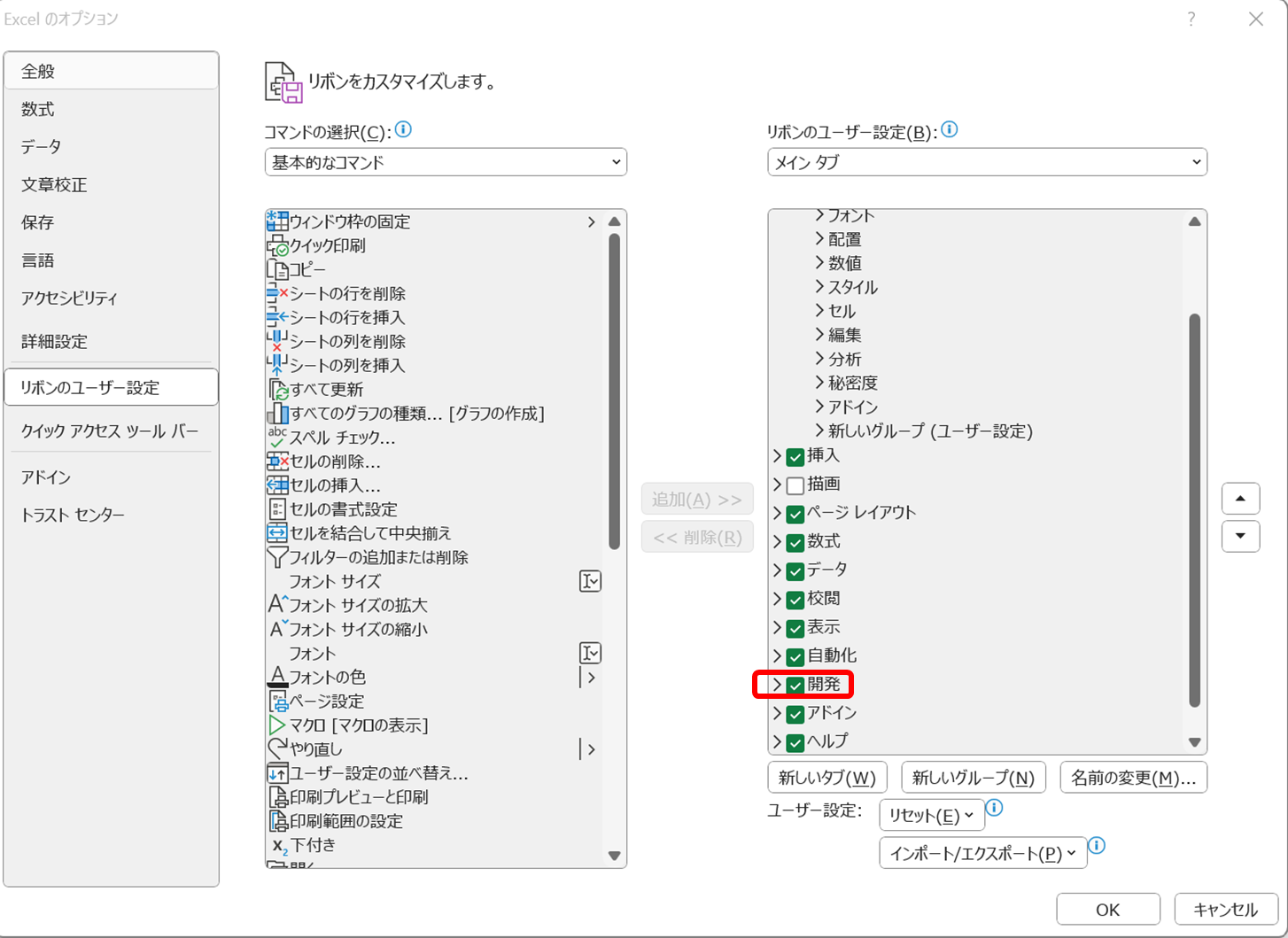1288x938 pixels.
Task: Toggle the 自動化 tab checkbox
Action: pos(795,656)
